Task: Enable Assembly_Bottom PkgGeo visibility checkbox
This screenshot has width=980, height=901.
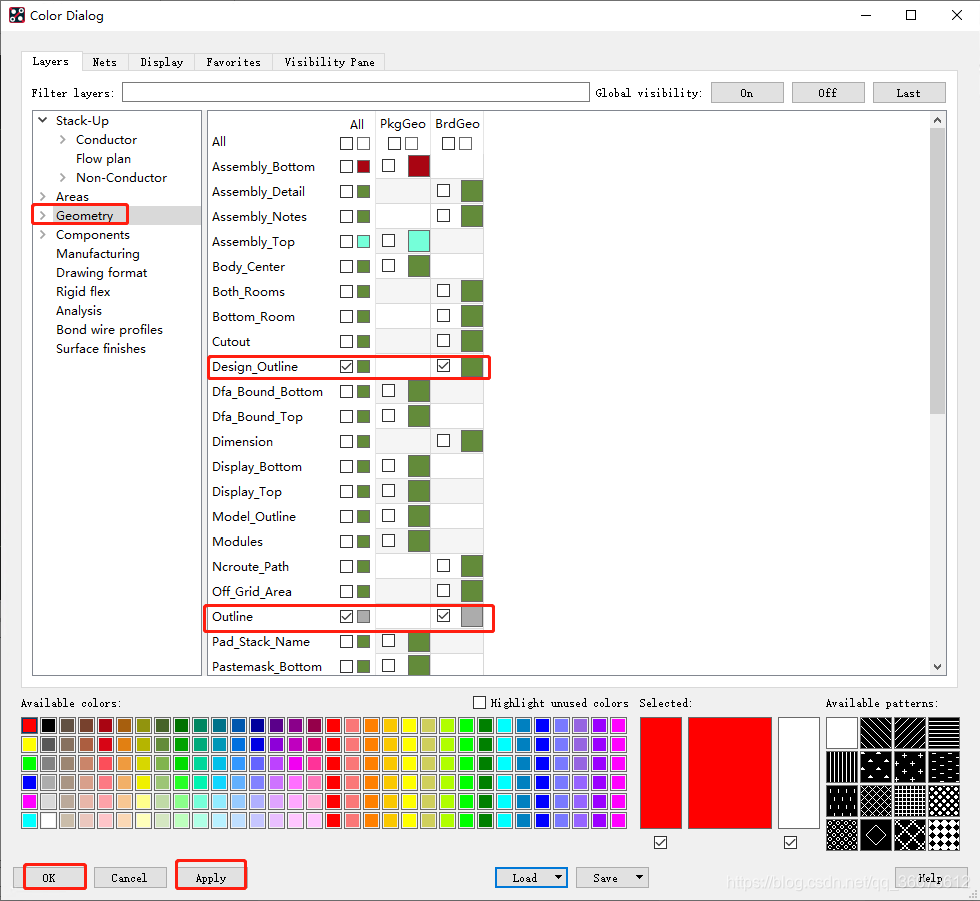Action: (389, 166)
